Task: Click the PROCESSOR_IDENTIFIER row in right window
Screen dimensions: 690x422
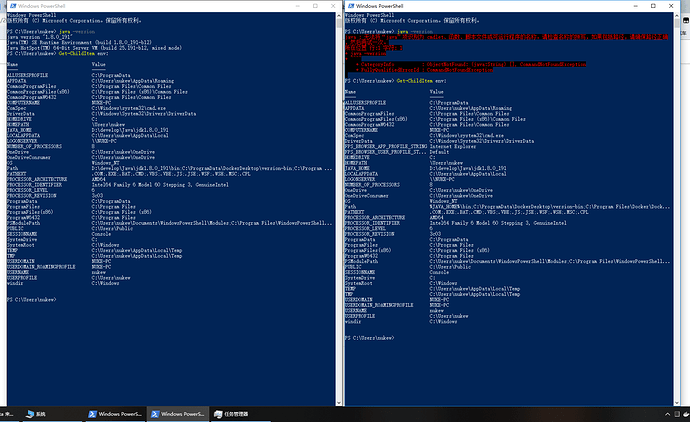Action: [456, 223]
